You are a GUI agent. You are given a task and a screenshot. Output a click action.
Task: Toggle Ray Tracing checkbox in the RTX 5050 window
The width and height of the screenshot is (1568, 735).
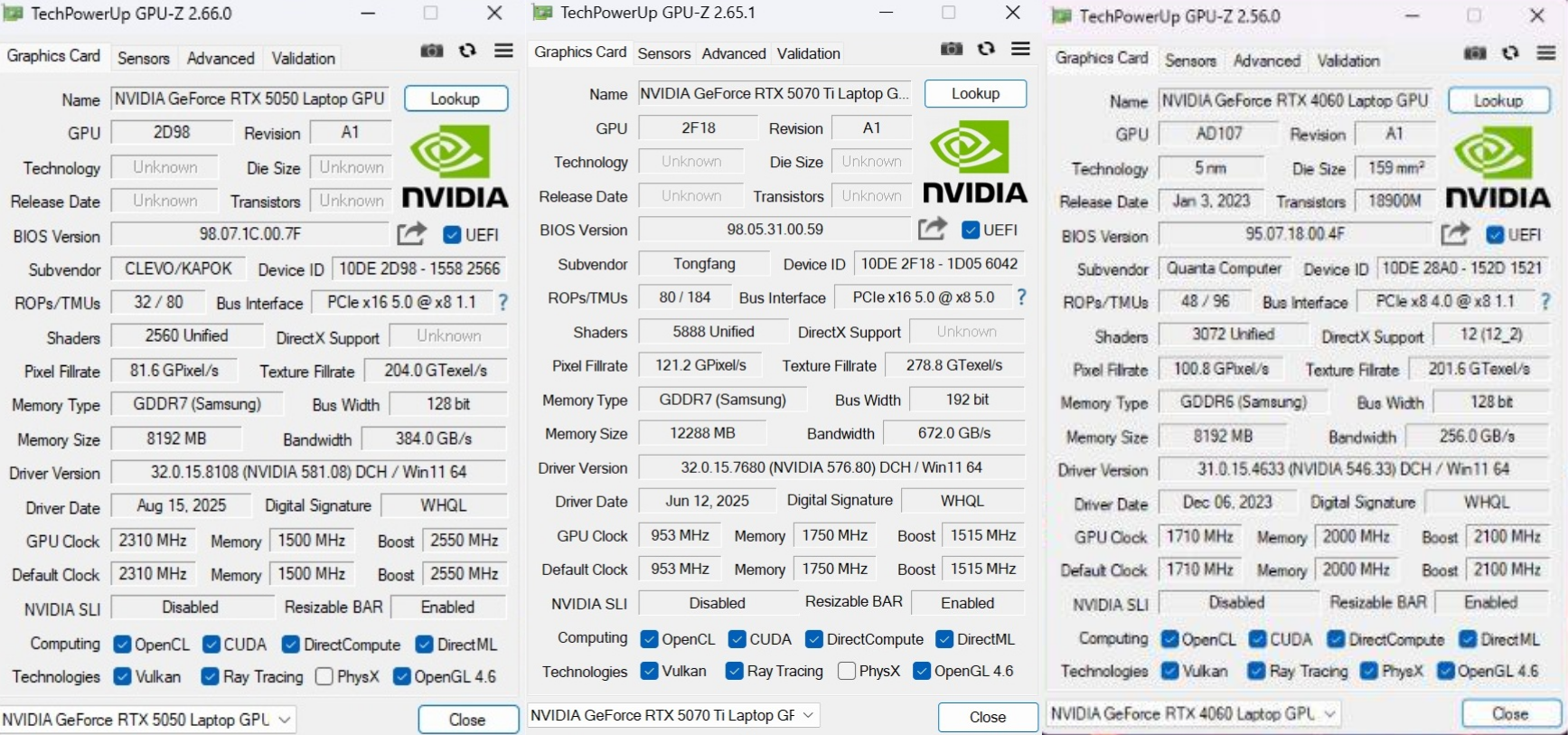pos(210,676)
